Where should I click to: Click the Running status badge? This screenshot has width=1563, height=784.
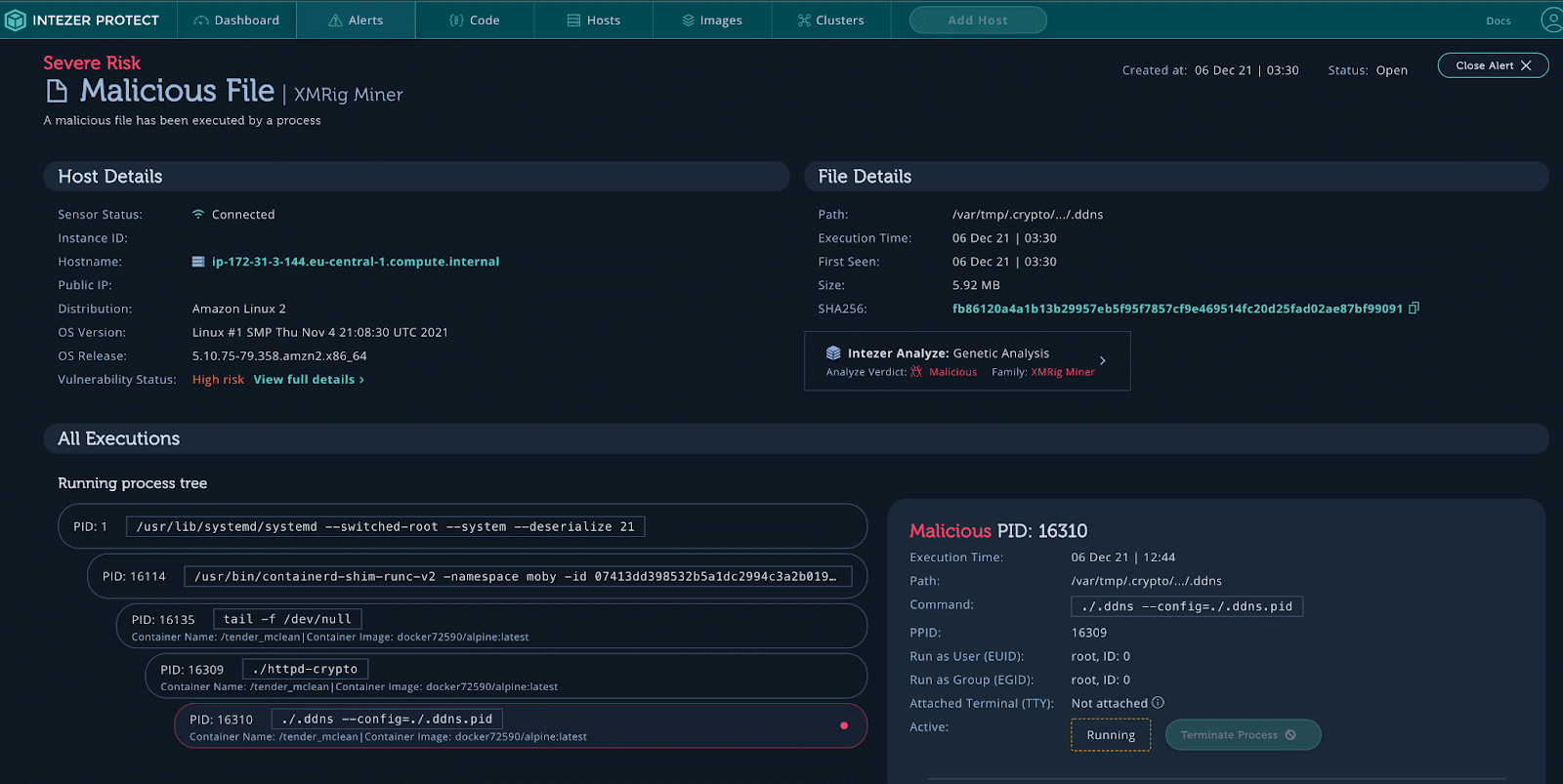(x=1111, y=735)
